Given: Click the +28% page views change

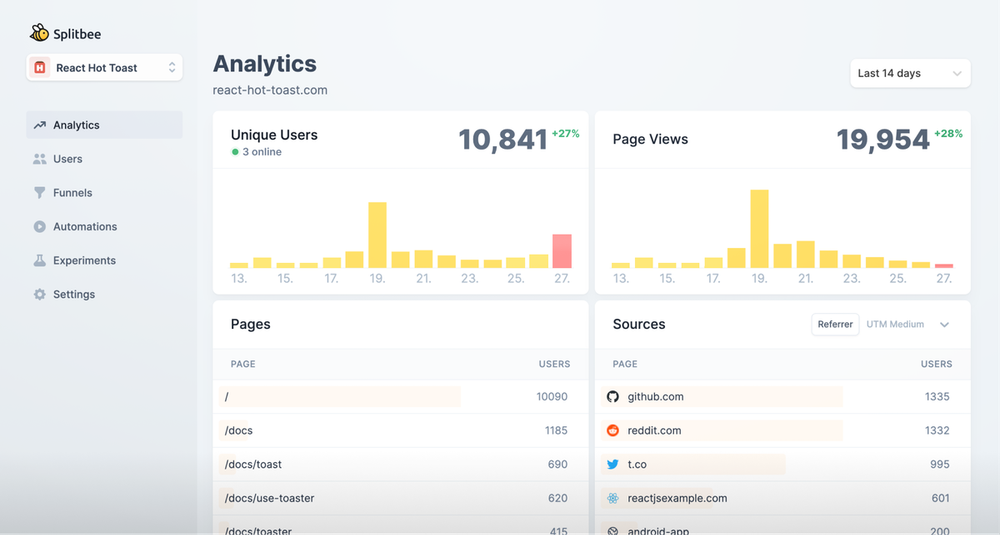Looking at the screenshot, I should pyautogui.click(x=948, y=133).
